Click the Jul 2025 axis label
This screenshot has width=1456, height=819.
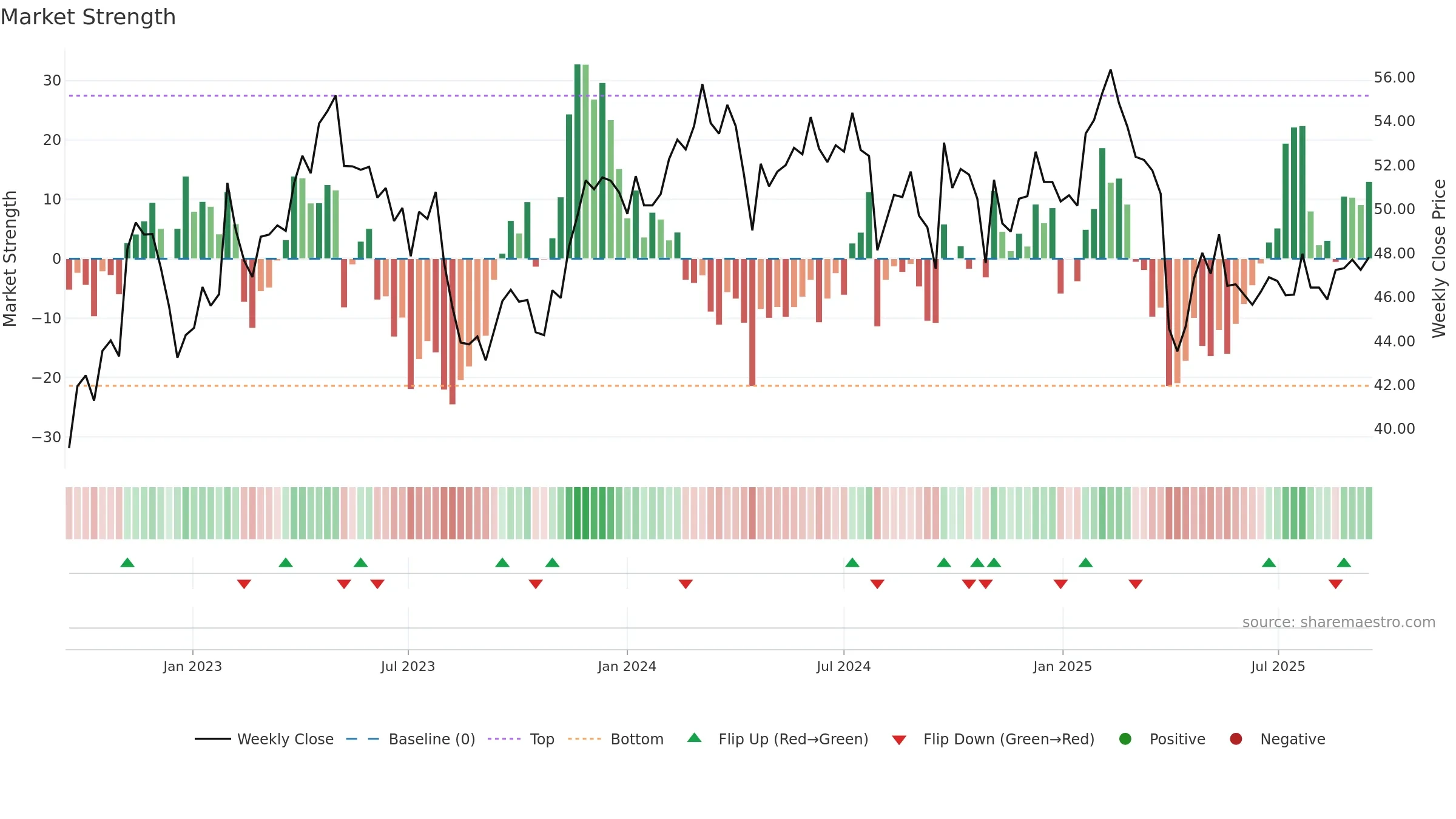pos(1278,667)
